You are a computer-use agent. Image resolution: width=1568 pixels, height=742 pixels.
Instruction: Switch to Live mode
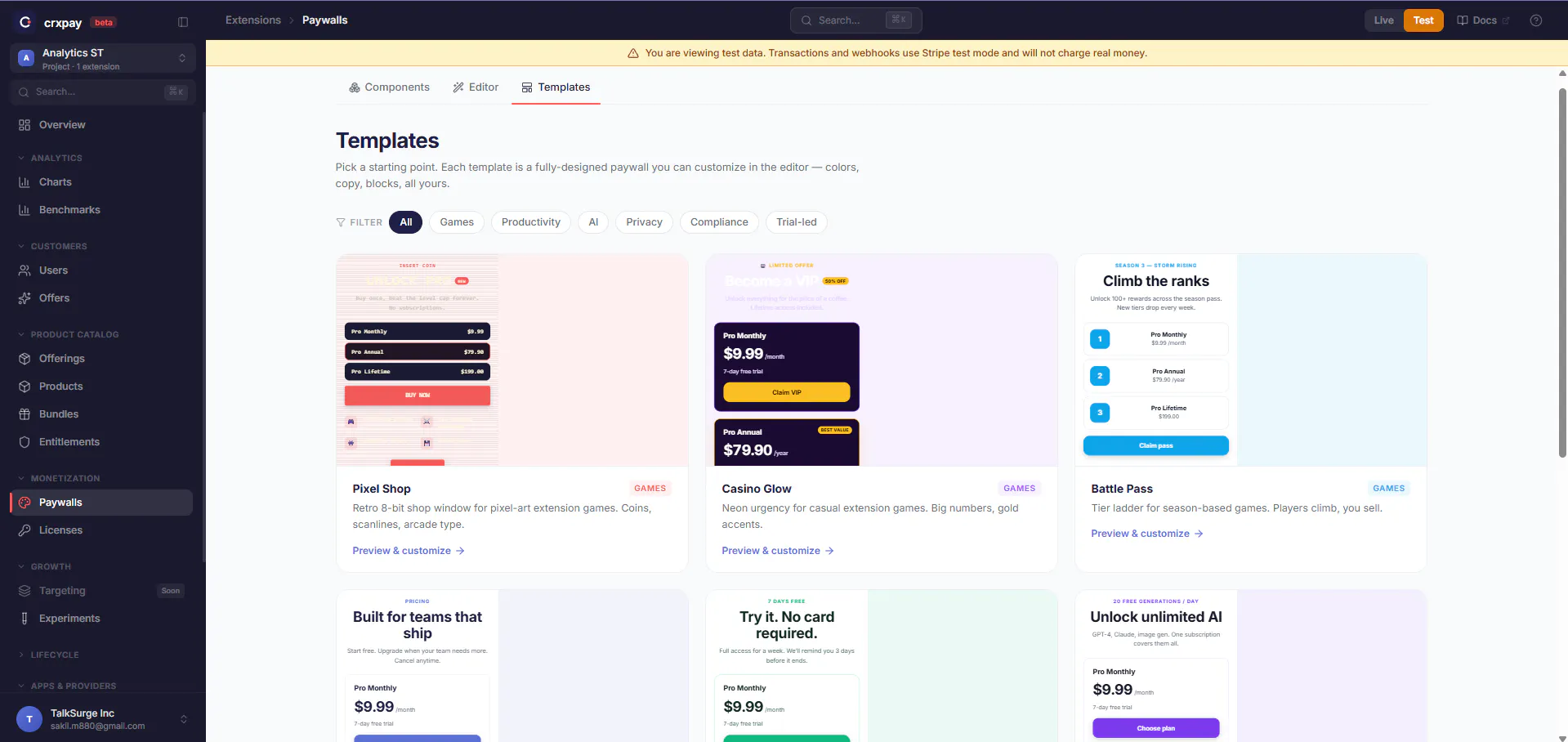1383,20
